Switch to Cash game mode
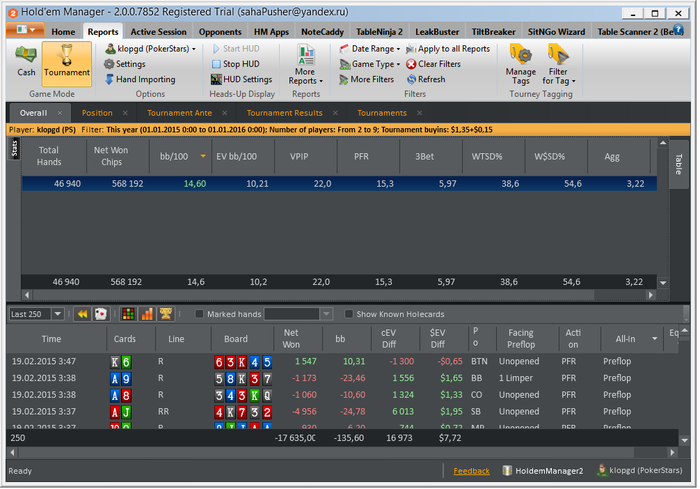 pos(26,61)
